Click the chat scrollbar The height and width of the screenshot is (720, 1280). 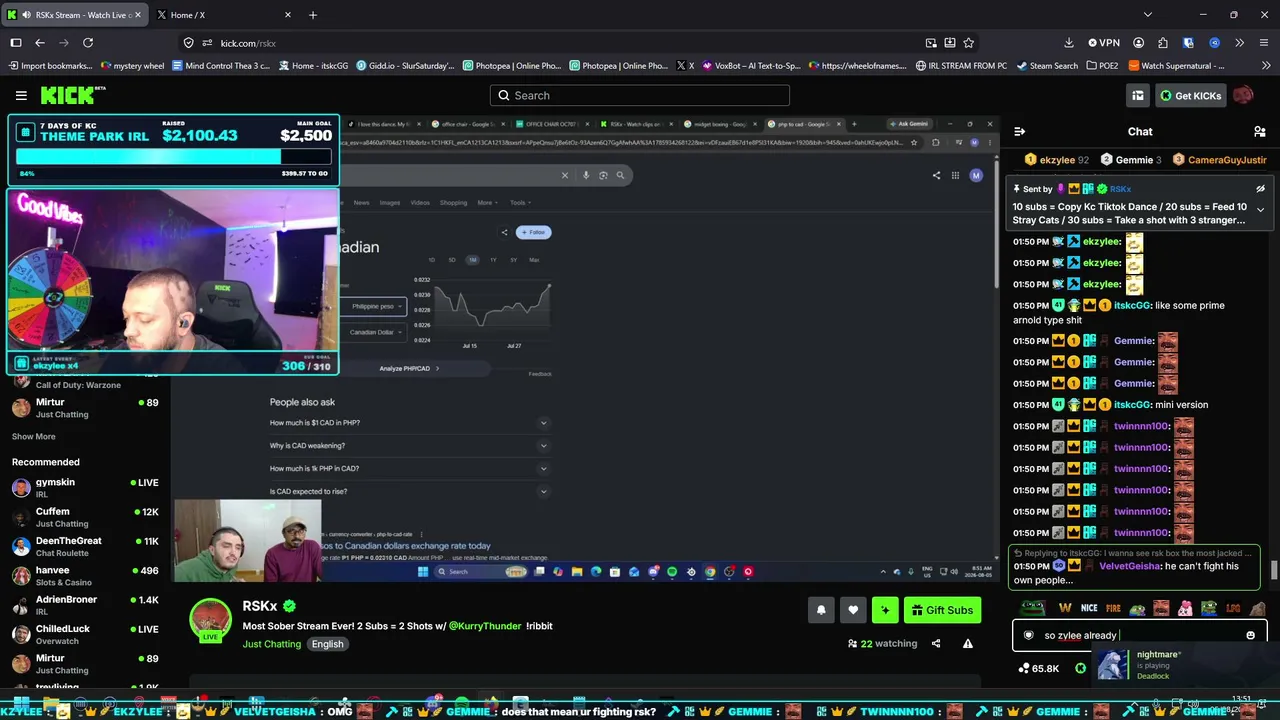[x=1273, y=570]
